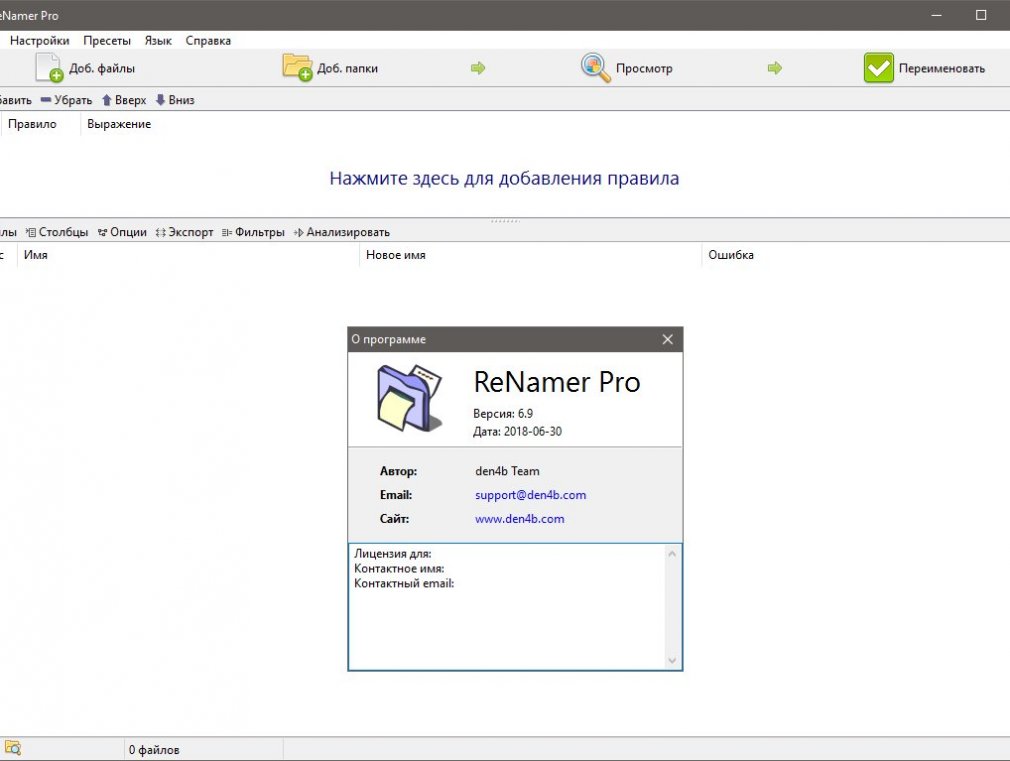This screenshot has height=761, width=1010.
Task: Open the www.den4b.com website link
Action: [520, 519]
